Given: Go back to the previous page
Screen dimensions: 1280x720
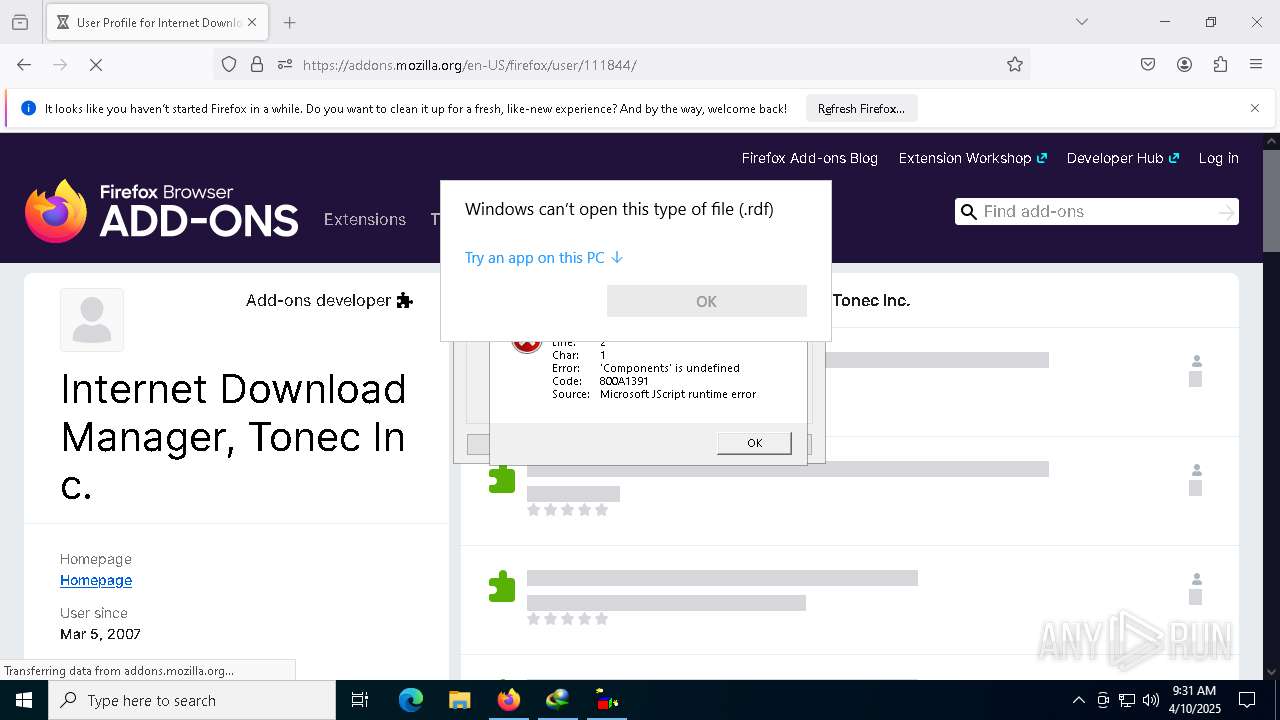Looking at the screenshot, I should (x=24, y=65).
